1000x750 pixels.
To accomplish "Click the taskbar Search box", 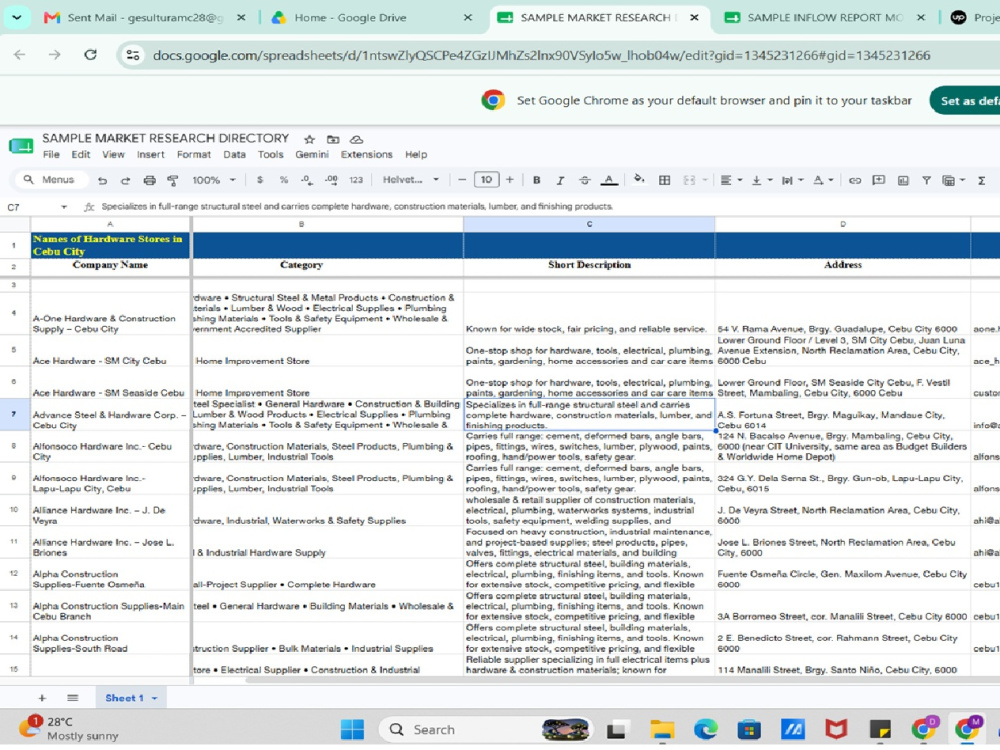I will (485, 729).
